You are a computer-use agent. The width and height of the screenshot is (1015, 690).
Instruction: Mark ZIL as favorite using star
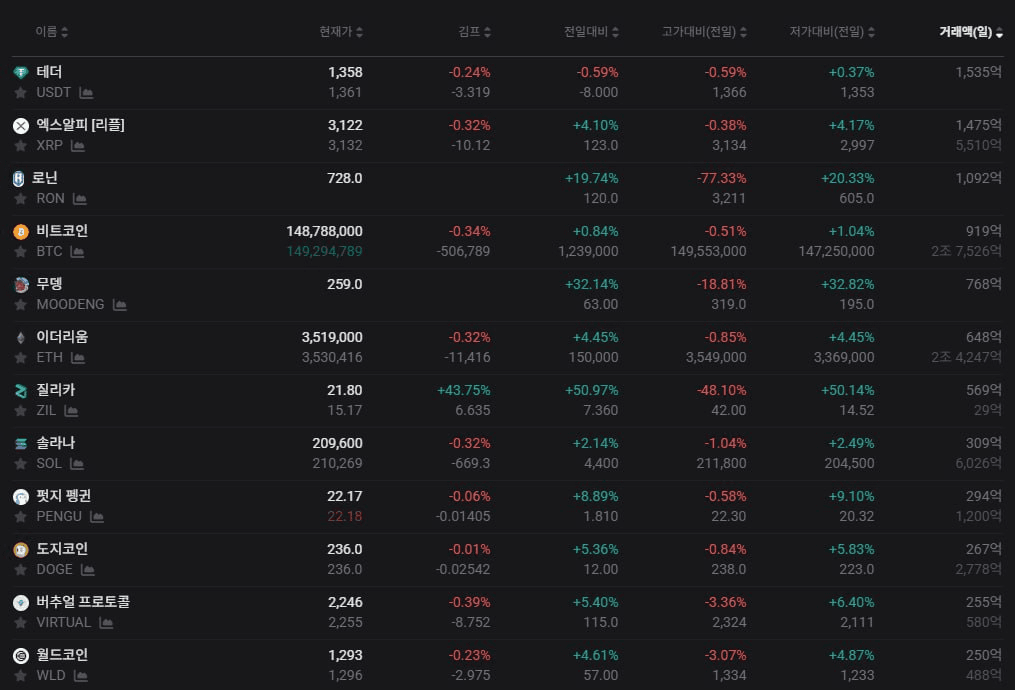[x=21, y=412]
